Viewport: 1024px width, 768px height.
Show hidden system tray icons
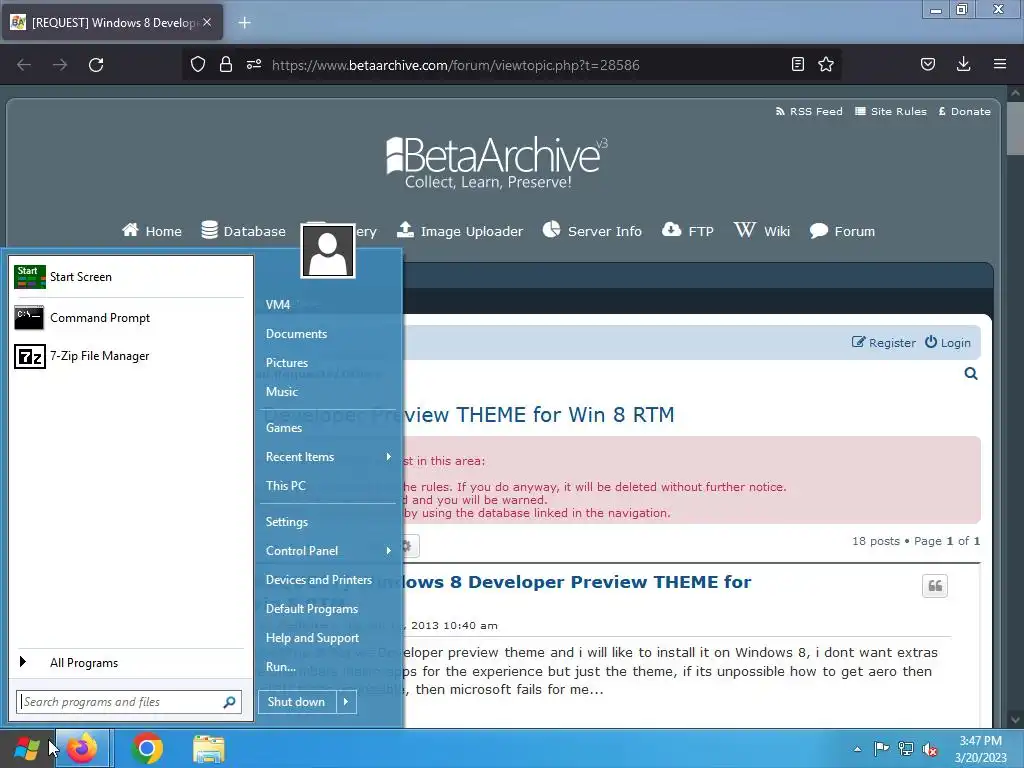pos(857,749)
